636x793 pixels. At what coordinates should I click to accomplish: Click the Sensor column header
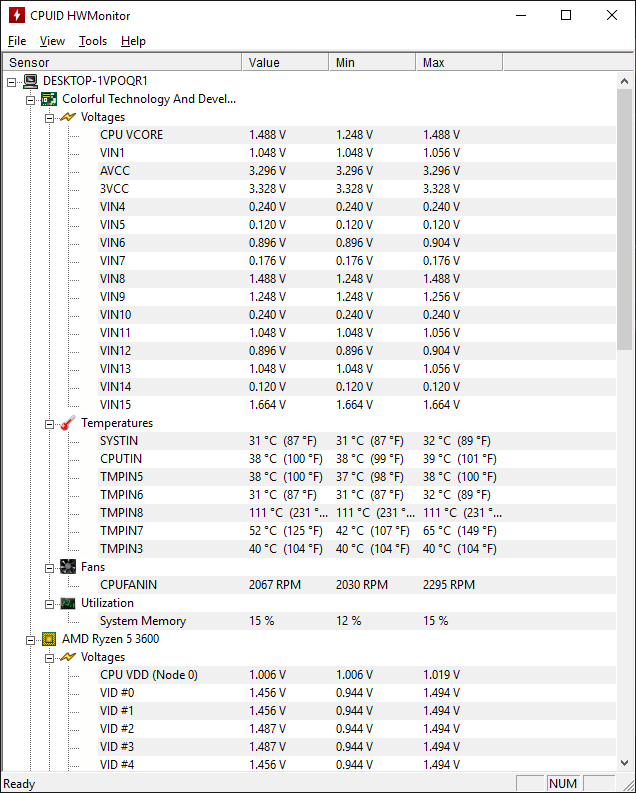tap(122, 62)
